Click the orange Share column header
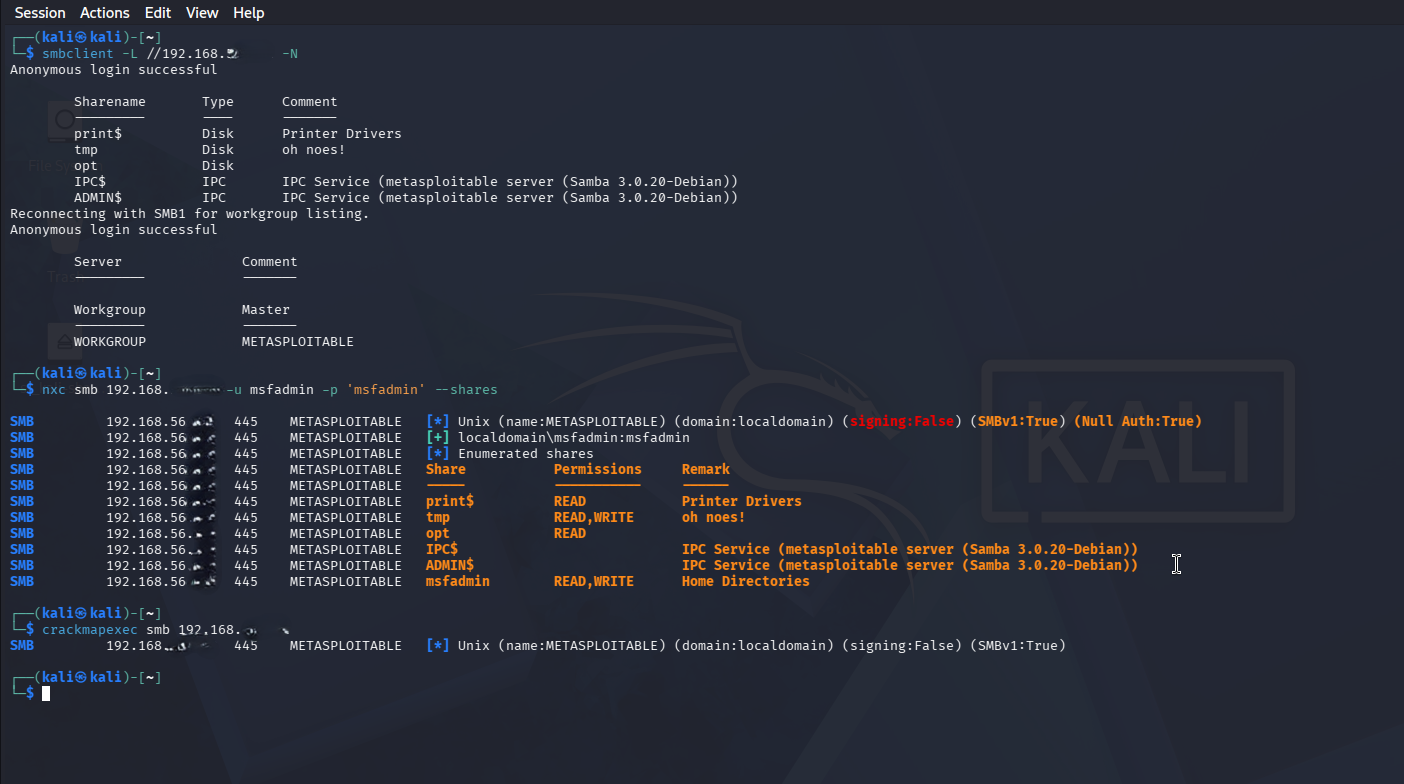The width and height of the screenshot is (1404, 784). click(x=446, y=470)
